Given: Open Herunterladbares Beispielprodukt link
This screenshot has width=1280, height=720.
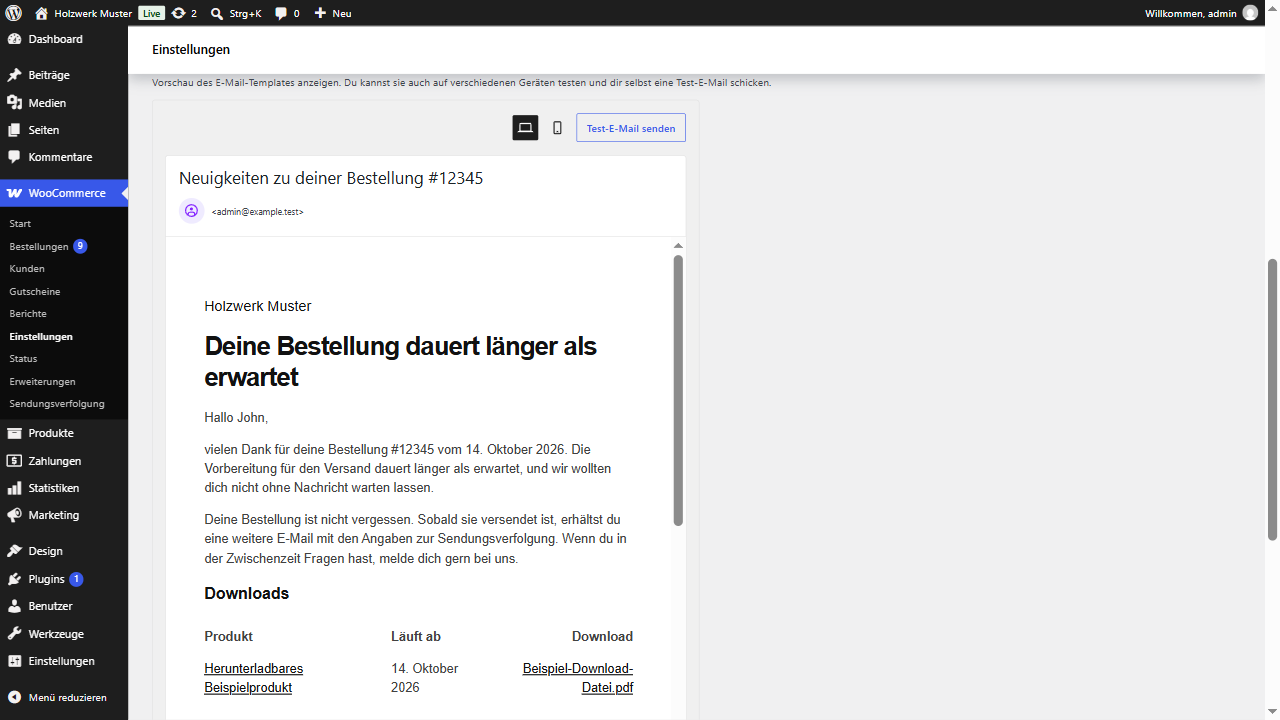Looking at the screenshot, I should 254,678.
